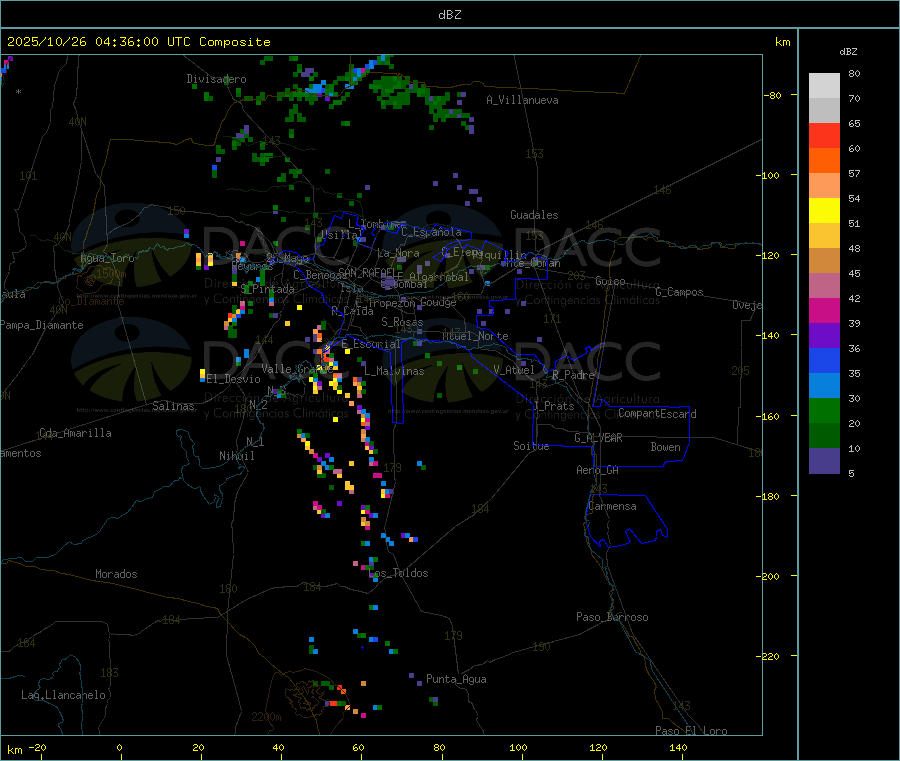This screenshot has width=900, height=761.
Task: Click the 2200m elevation label near the volcano
Action: (x=266, y=717)
